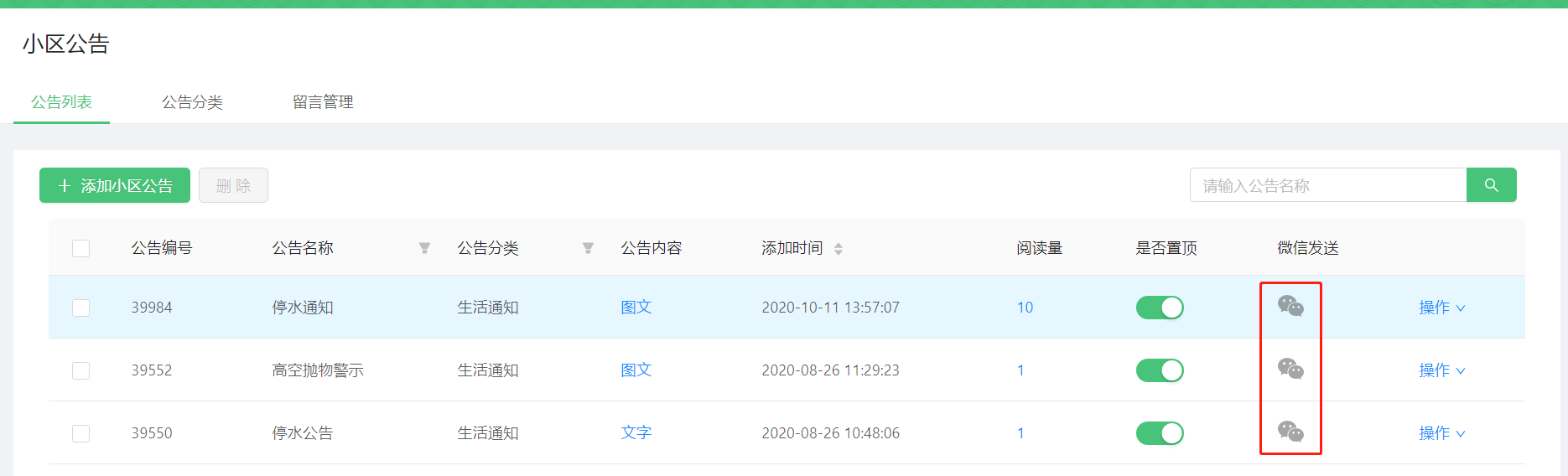Switch to the 公告分类 tab

pyautogui.click(x=192, y=102)
